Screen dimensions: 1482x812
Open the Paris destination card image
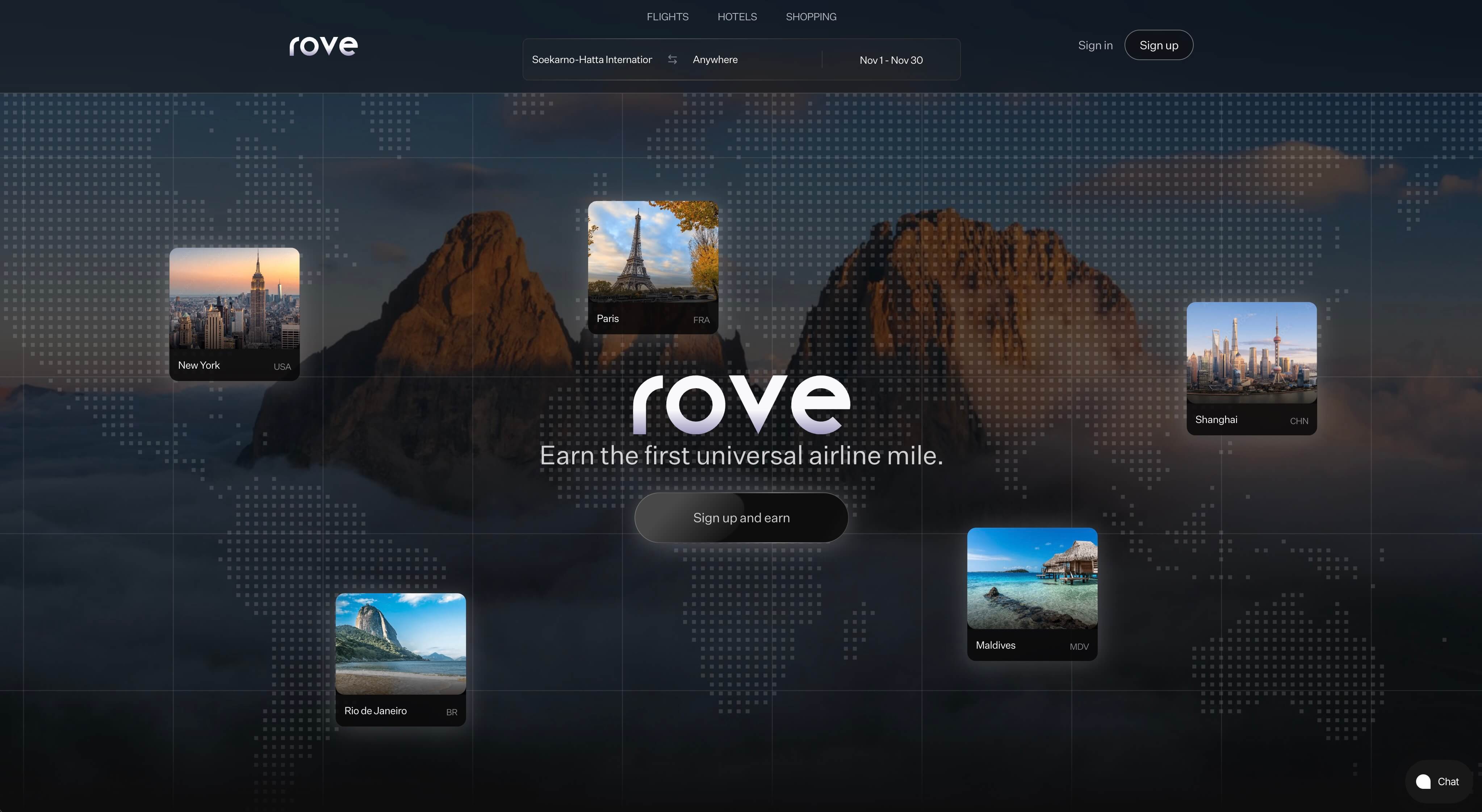pos(653,251)
